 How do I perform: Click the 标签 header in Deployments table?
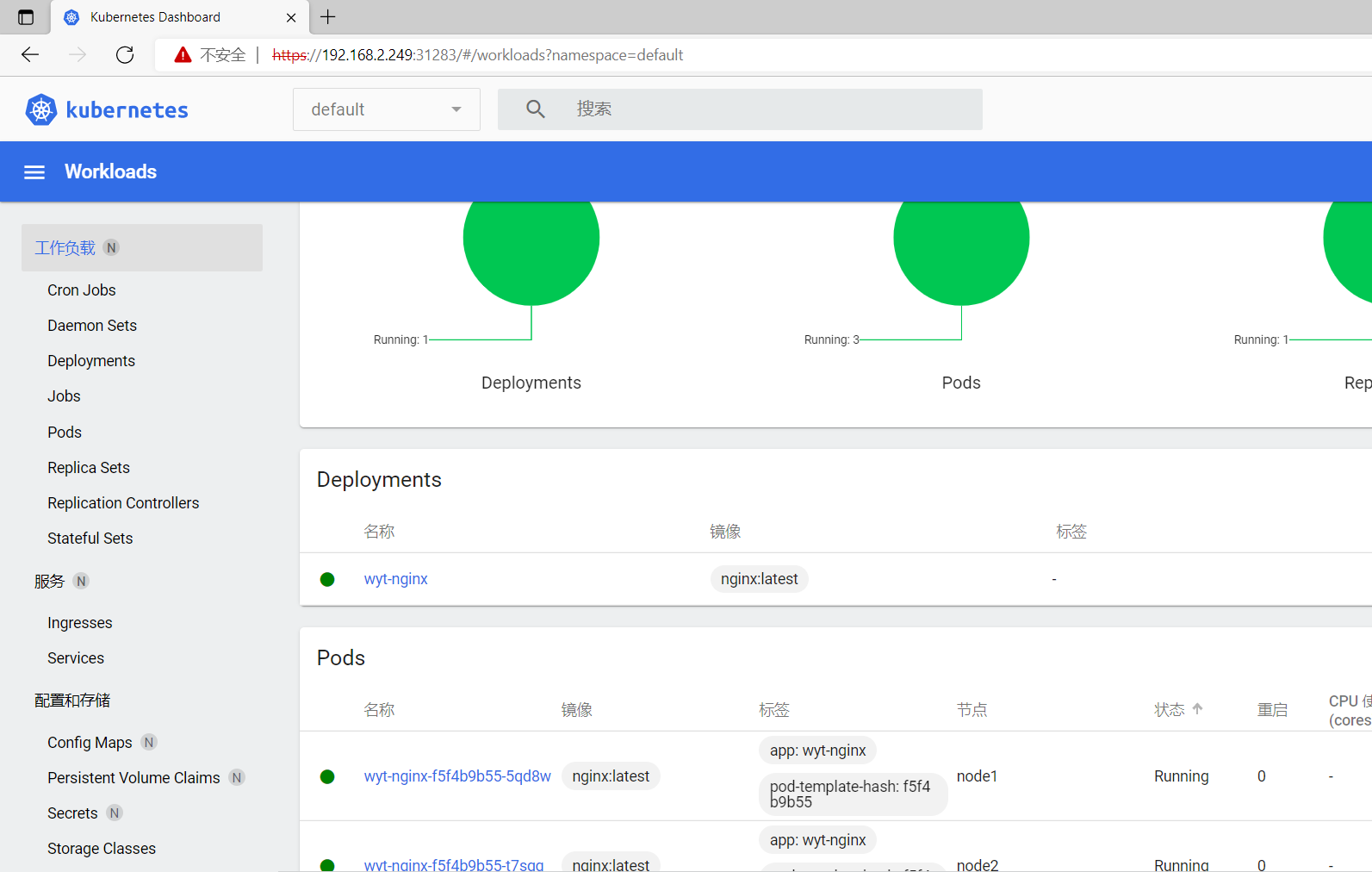1071,532
